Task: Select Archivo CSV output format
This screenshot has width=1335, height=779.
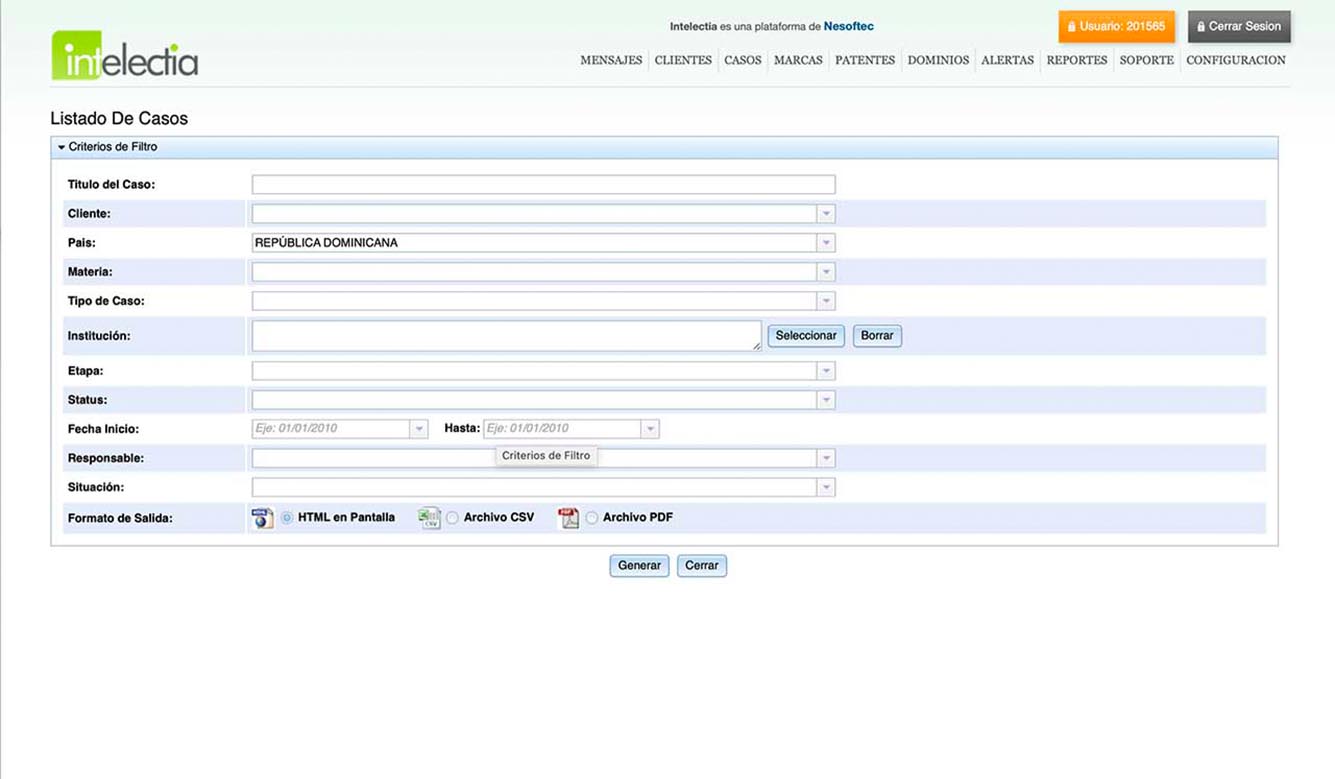Action: click(x=453, y=518)
